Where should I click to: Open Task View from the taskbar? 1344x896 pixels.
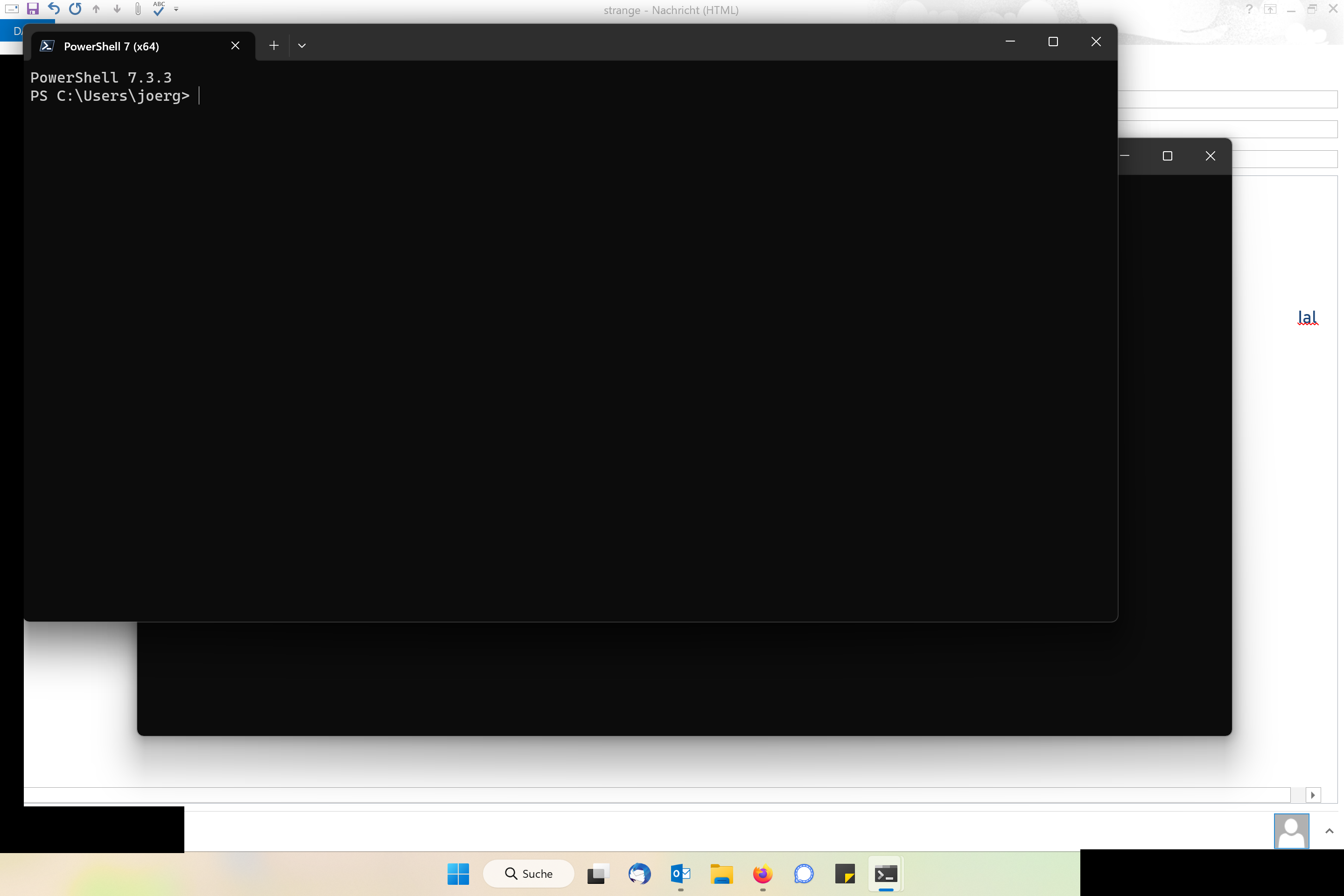[598, 874]
